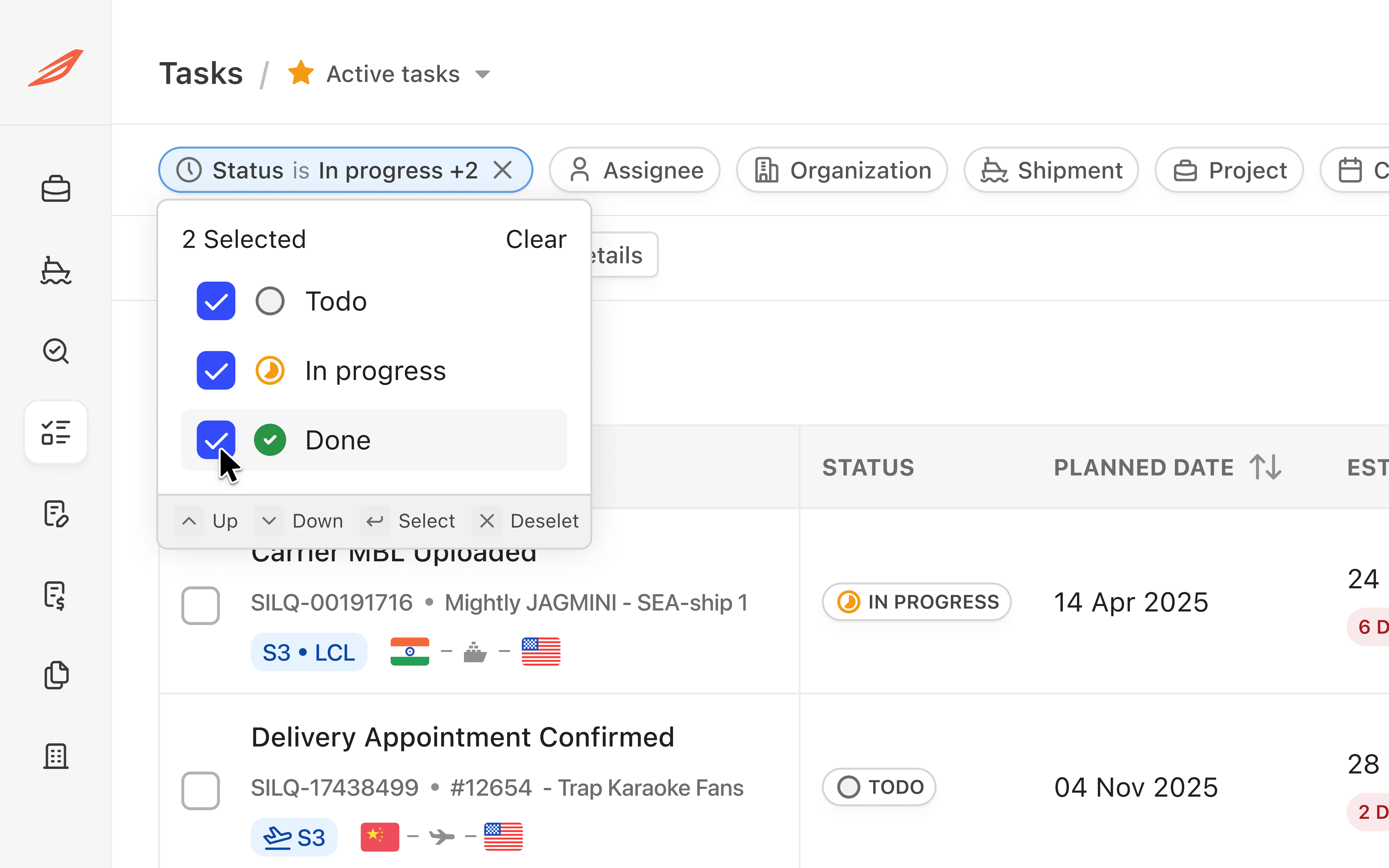Viewport: 1389px width, 868px height.
Task: Open the document edit sidebar icon
Action: pos(56,513)
